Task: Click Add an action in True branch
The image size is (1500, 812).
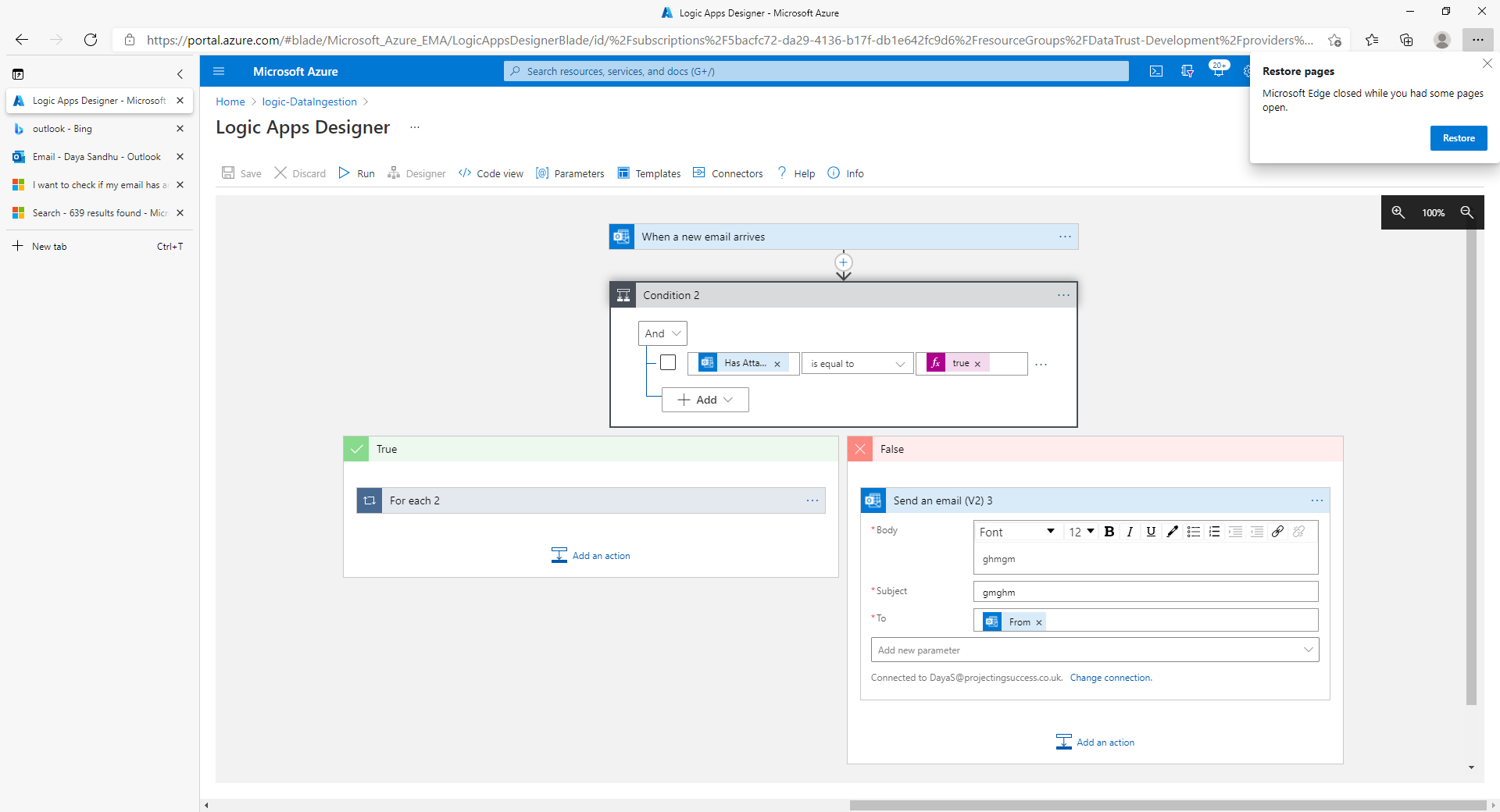Action: [x=591, y=555]
